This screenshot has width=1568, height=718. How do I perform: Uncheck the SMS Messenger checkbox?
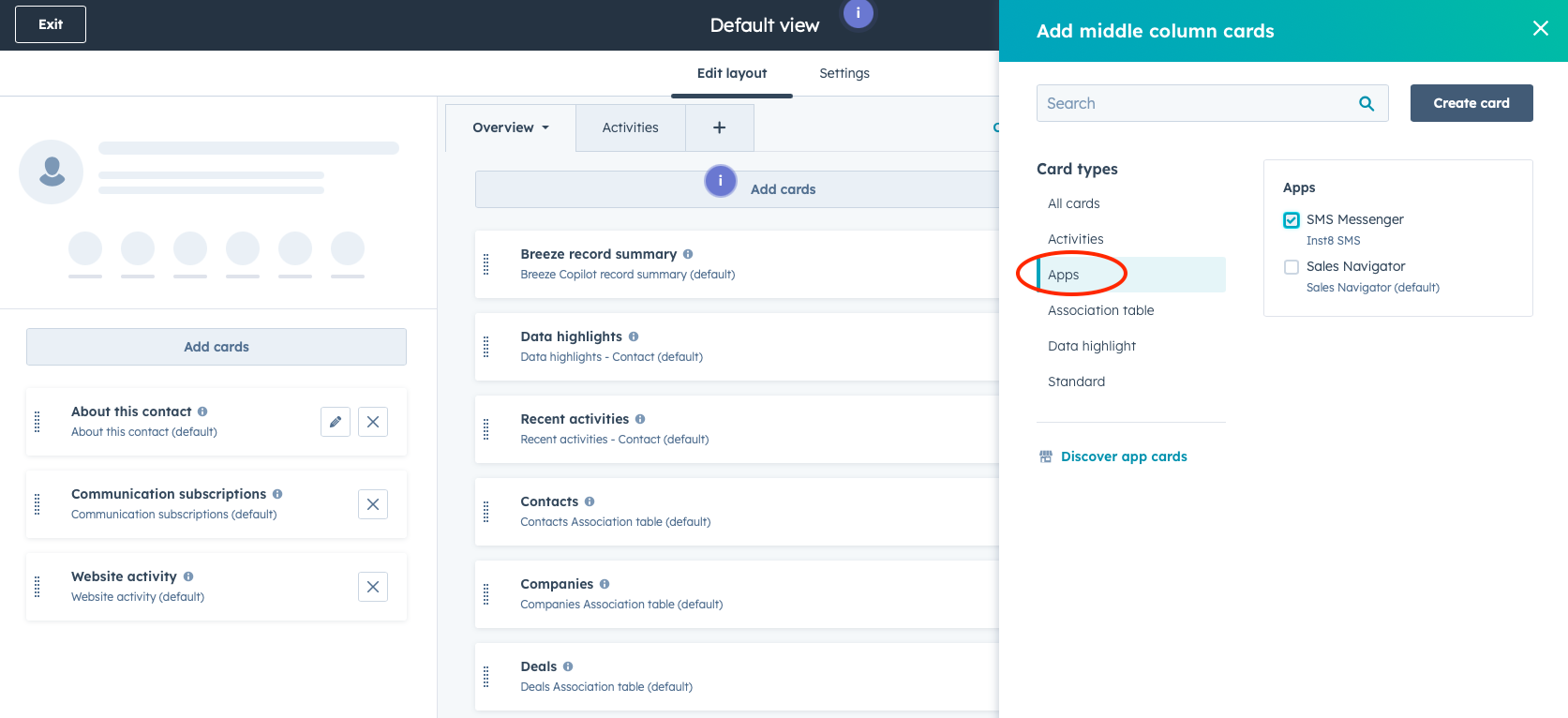1292,220
